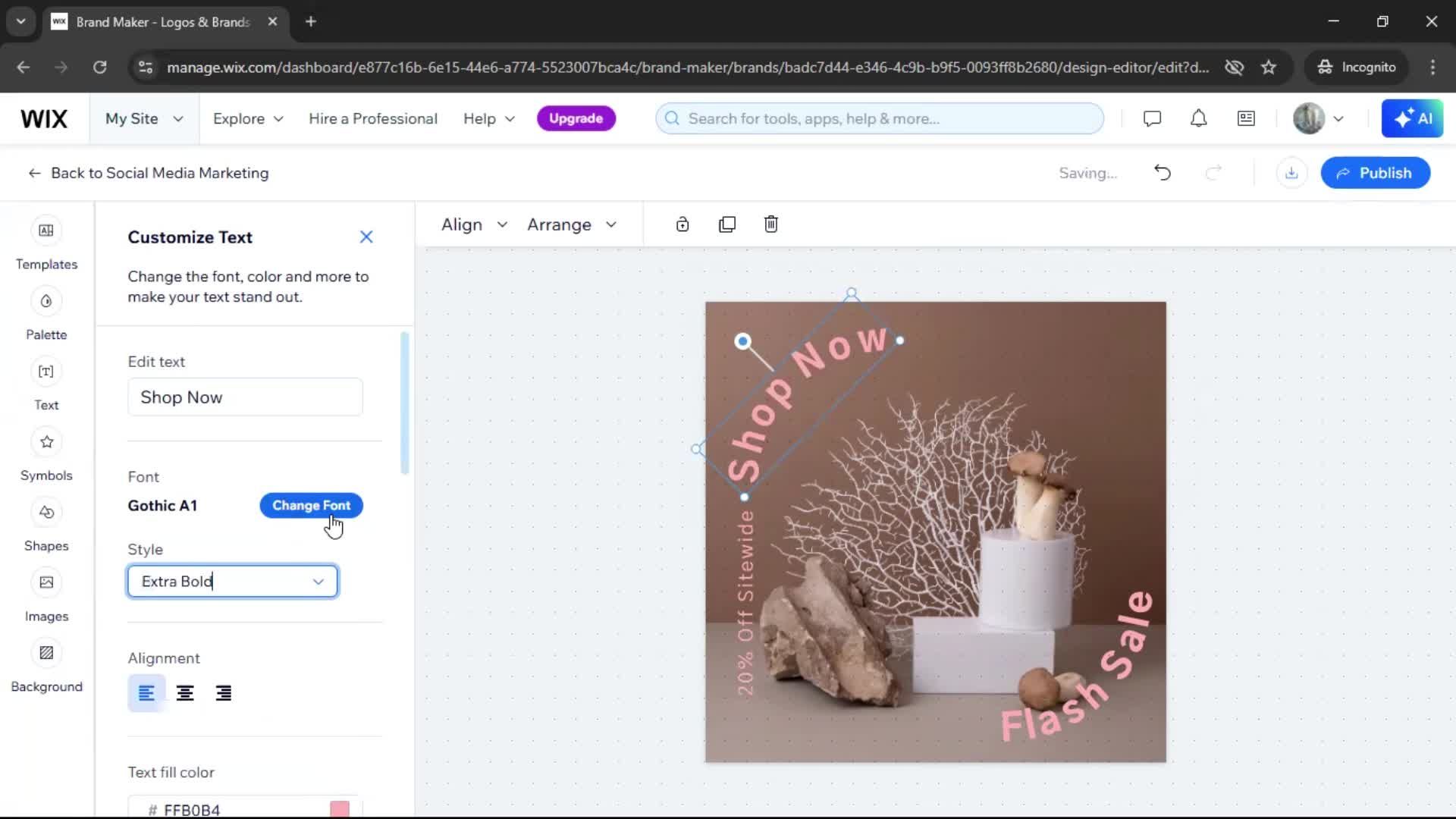Click Hire a Professional
This screenshot has height=819, width=1456.
point(373,119)
